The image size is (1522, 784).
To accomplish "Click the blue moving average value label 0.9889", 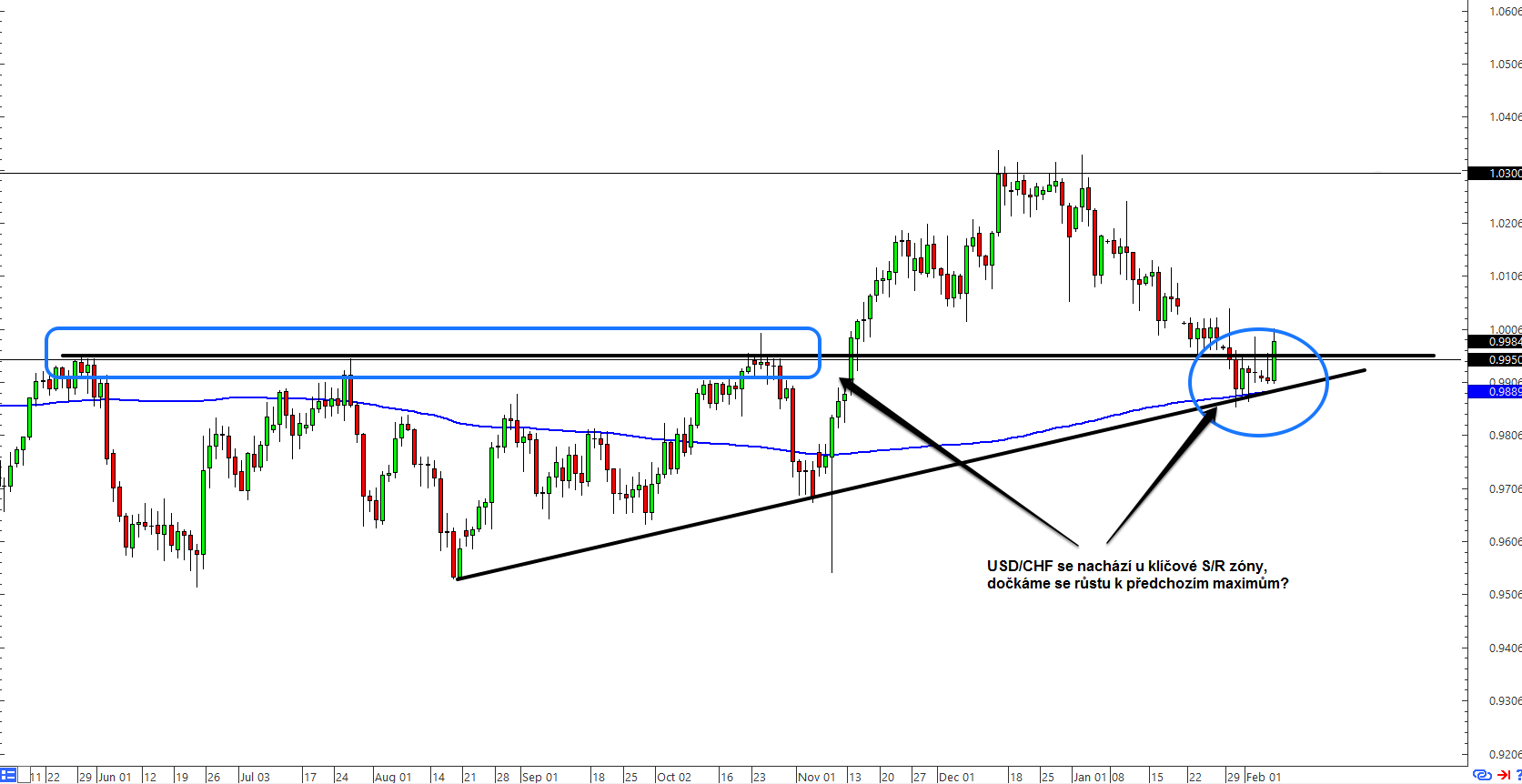I will [1495, 391].
